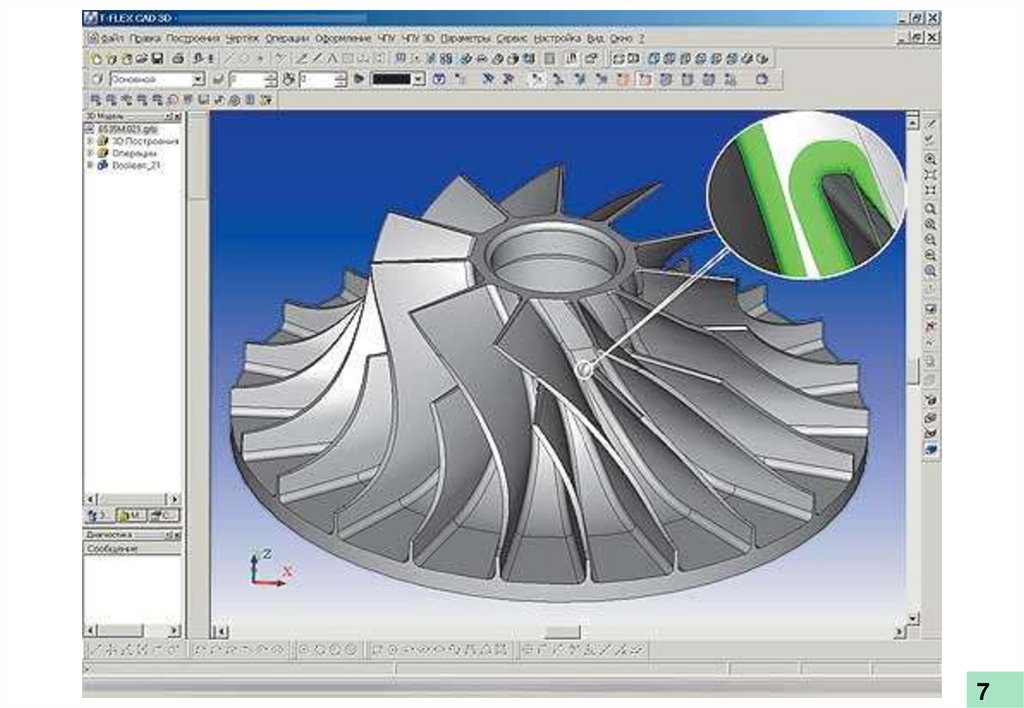Open the Чертёж menu

click(x=242, y=39)
